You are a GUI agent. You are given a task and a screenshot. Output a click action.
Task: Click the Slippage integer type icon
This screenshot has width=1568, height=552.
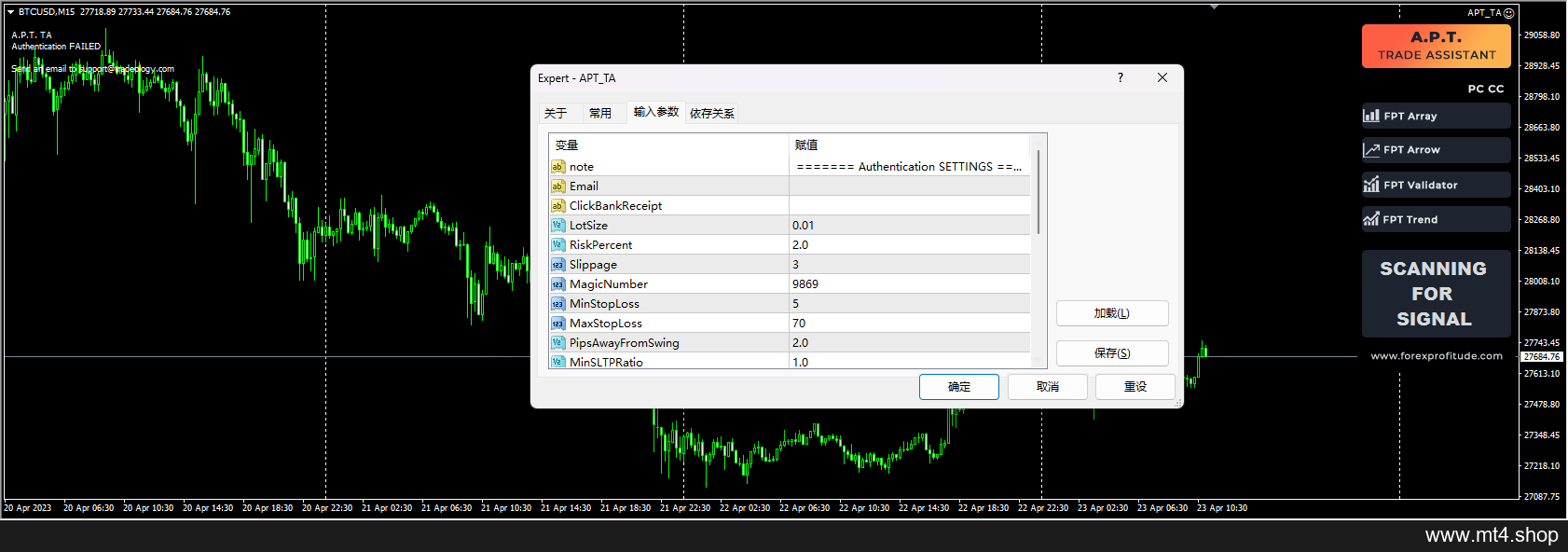click(x=557, y=265)
